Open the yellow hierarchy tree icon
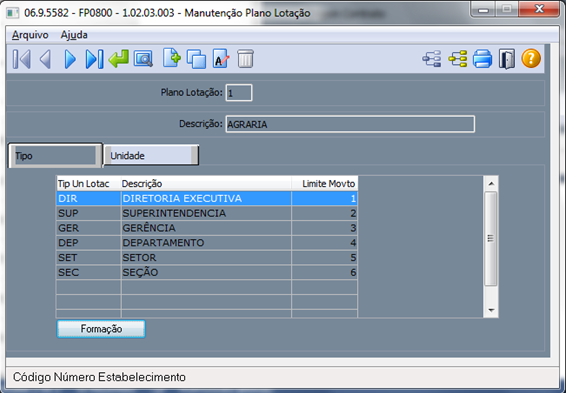566x393 pixels. click(x=458, y=59)
